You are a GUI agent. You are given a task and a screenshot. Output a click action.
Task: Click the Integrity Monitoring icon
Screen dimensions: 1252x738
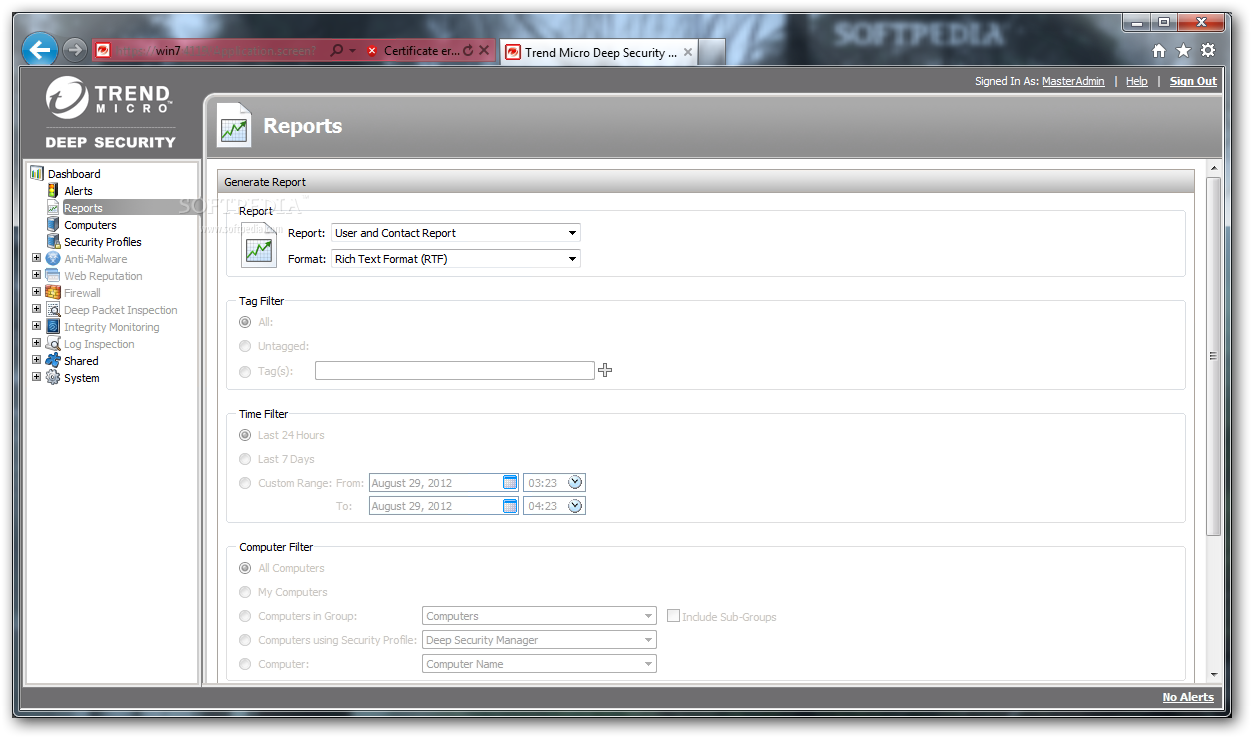coord(53,326)
